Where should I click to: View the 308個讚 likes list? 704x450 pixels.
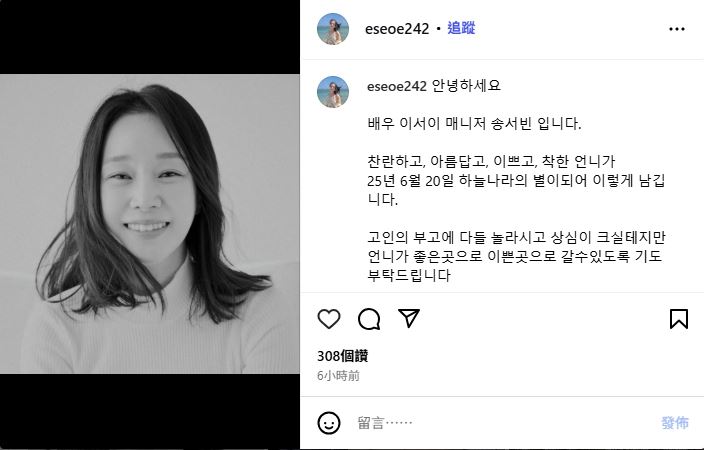click(343, 356)
